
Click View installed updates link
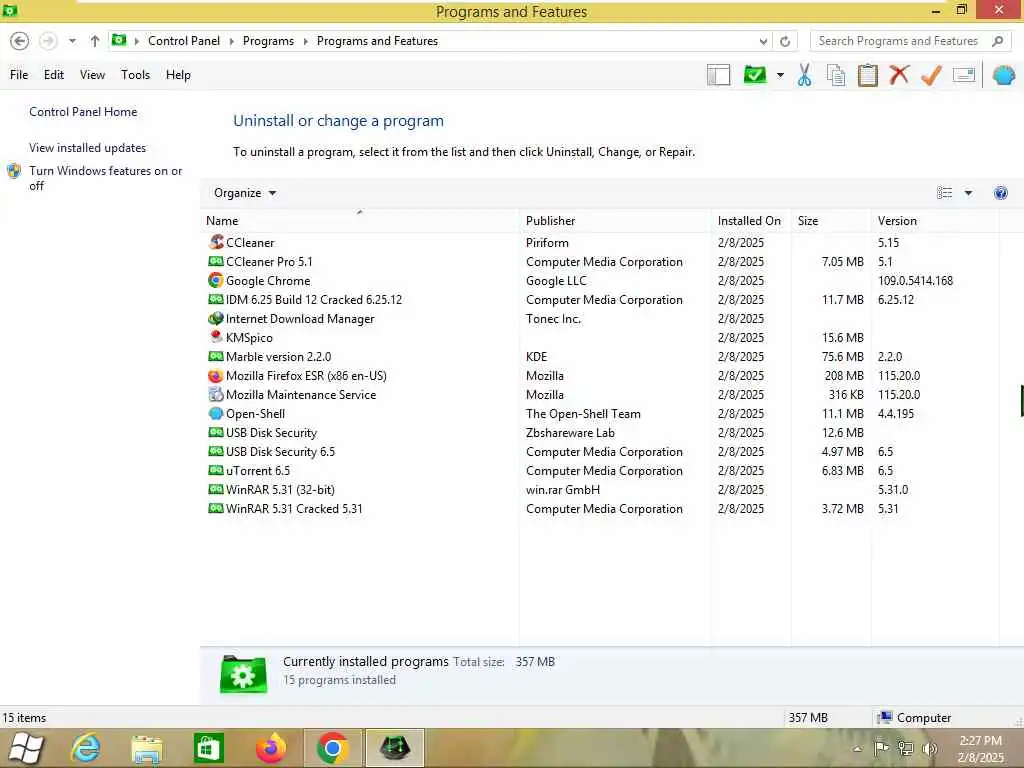(88, 148)
